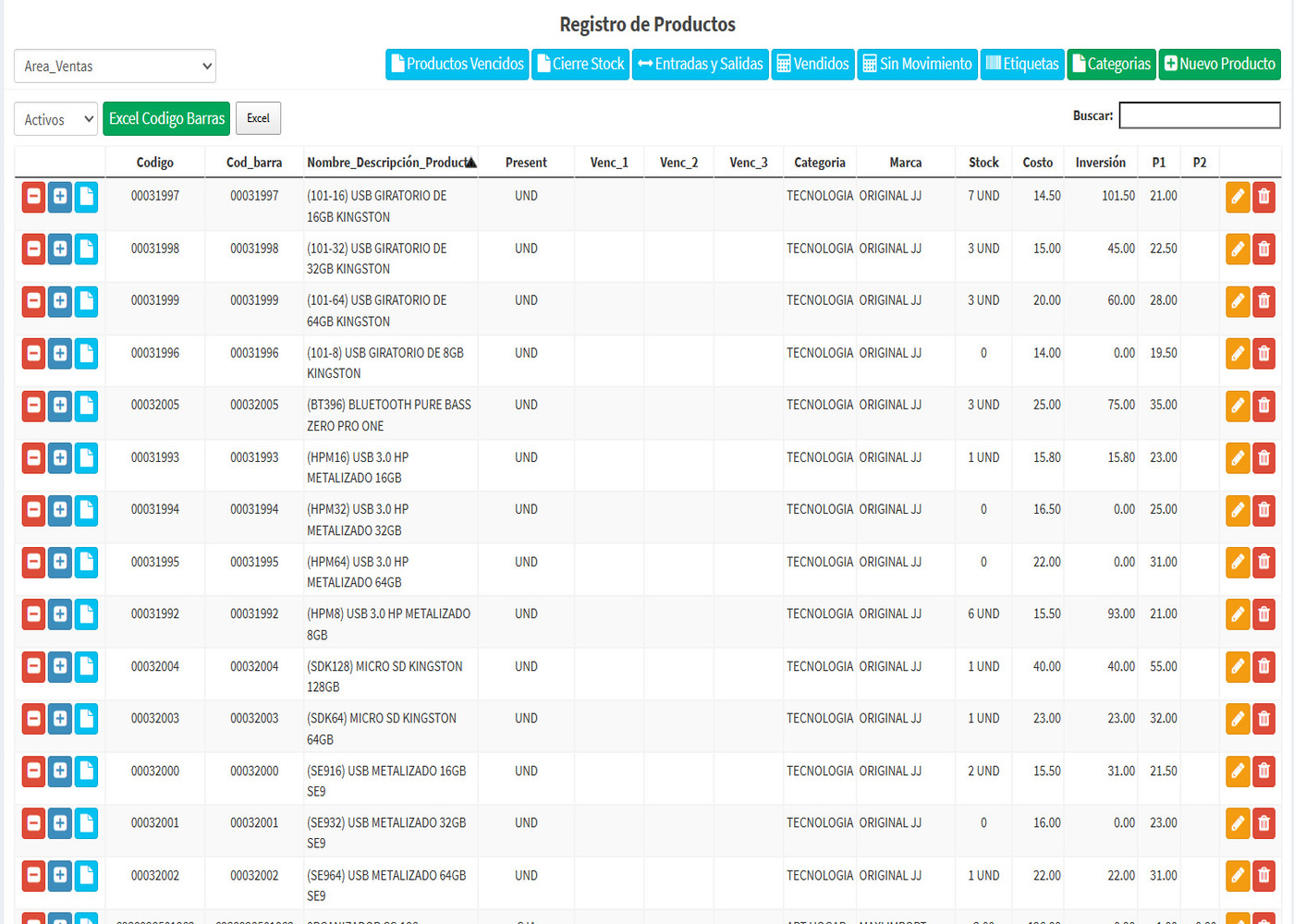Open the Activos status dropdown

(x=55, y=119)
